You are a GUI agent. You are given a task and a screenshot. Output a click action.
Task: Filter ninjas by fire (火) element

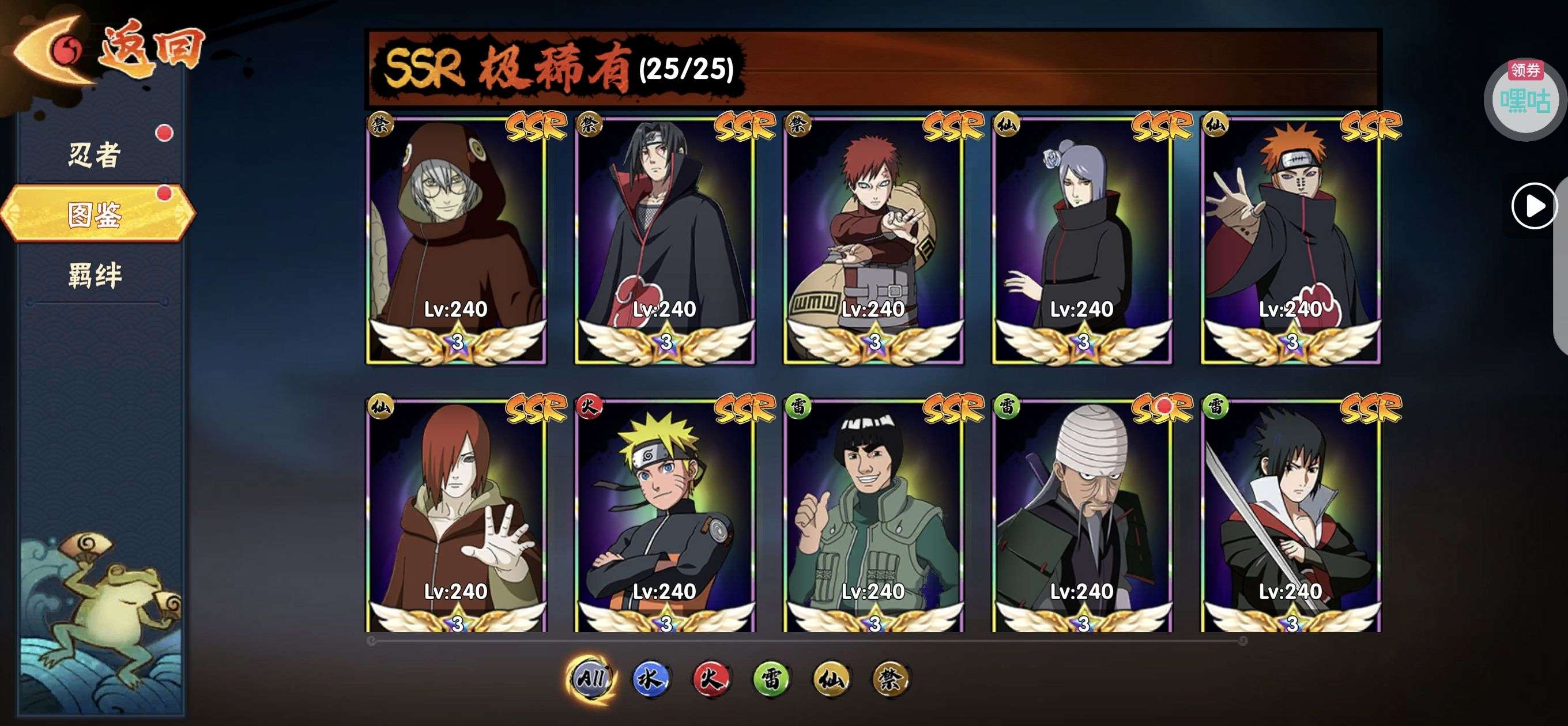[x=711, y=679]
